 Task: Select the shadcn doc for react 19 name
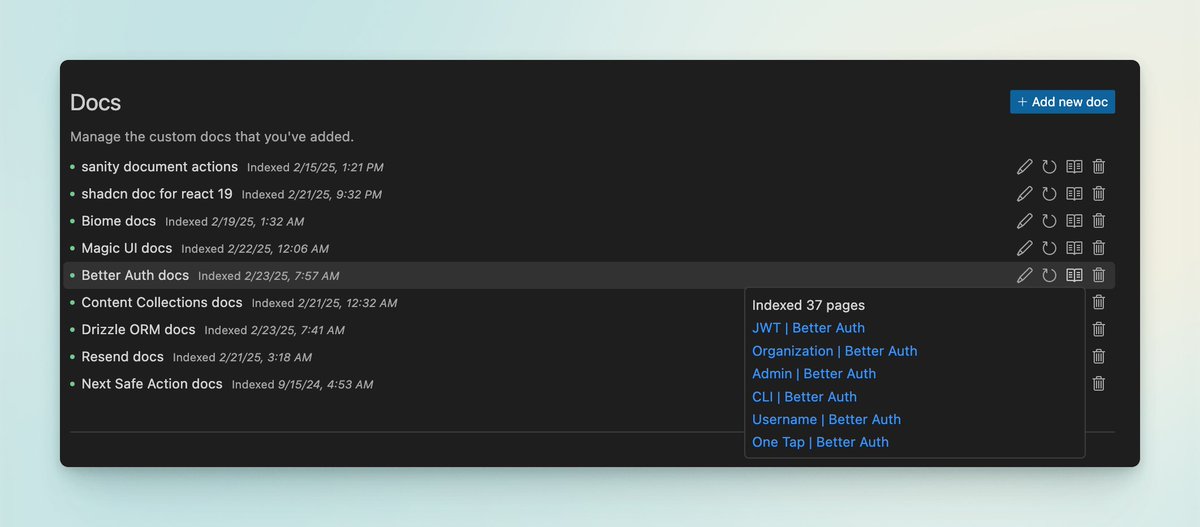pos(157,194)
